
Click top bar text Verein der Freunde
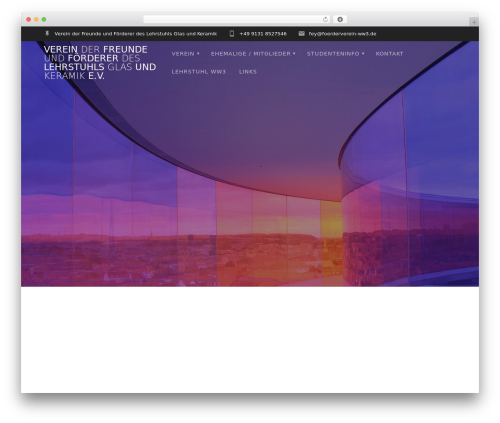point(136,34)
